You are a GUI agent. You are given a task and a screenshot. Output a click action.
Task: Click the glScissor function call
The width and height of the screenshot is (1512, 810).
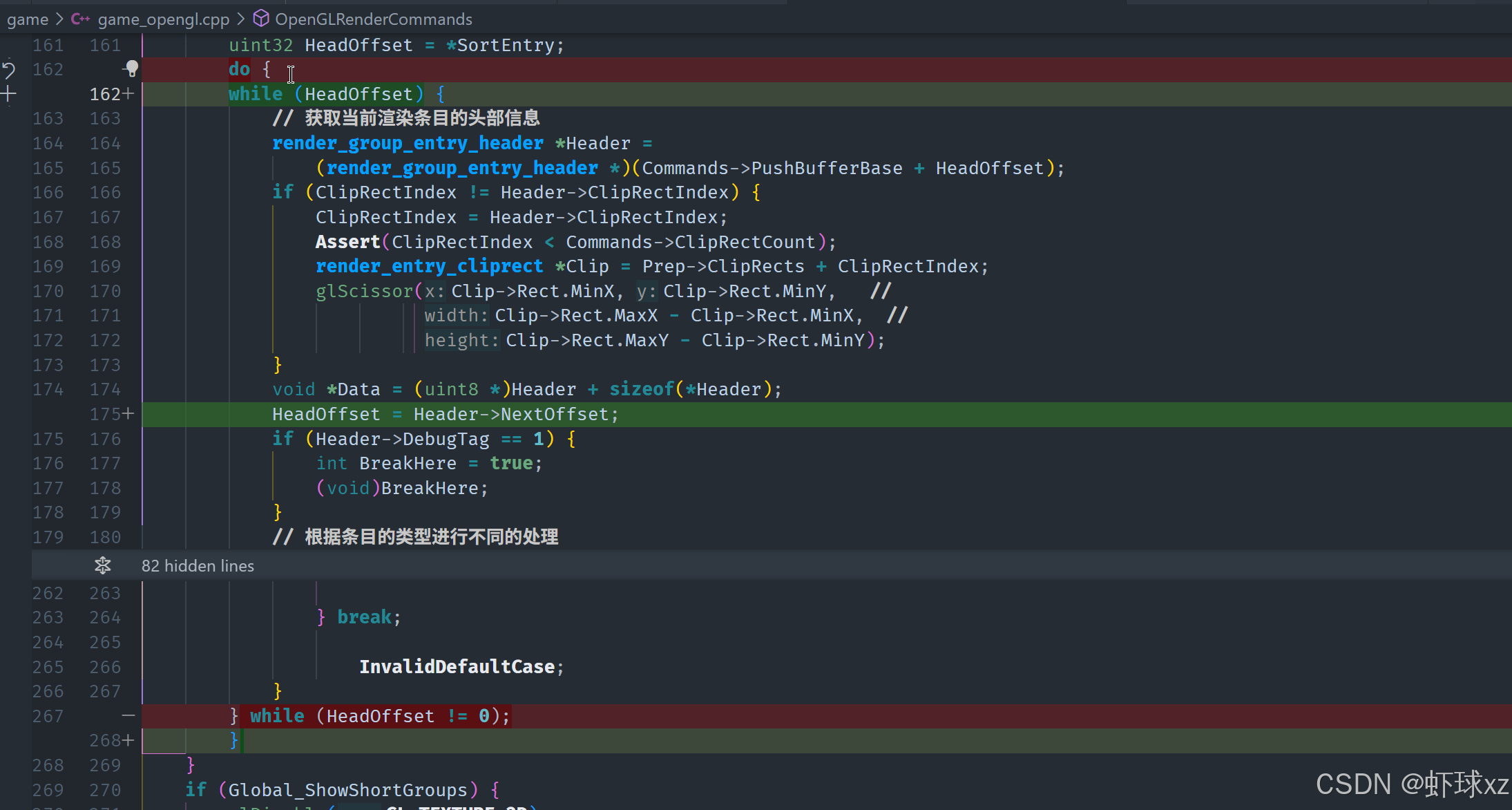(x=364, y=291)
